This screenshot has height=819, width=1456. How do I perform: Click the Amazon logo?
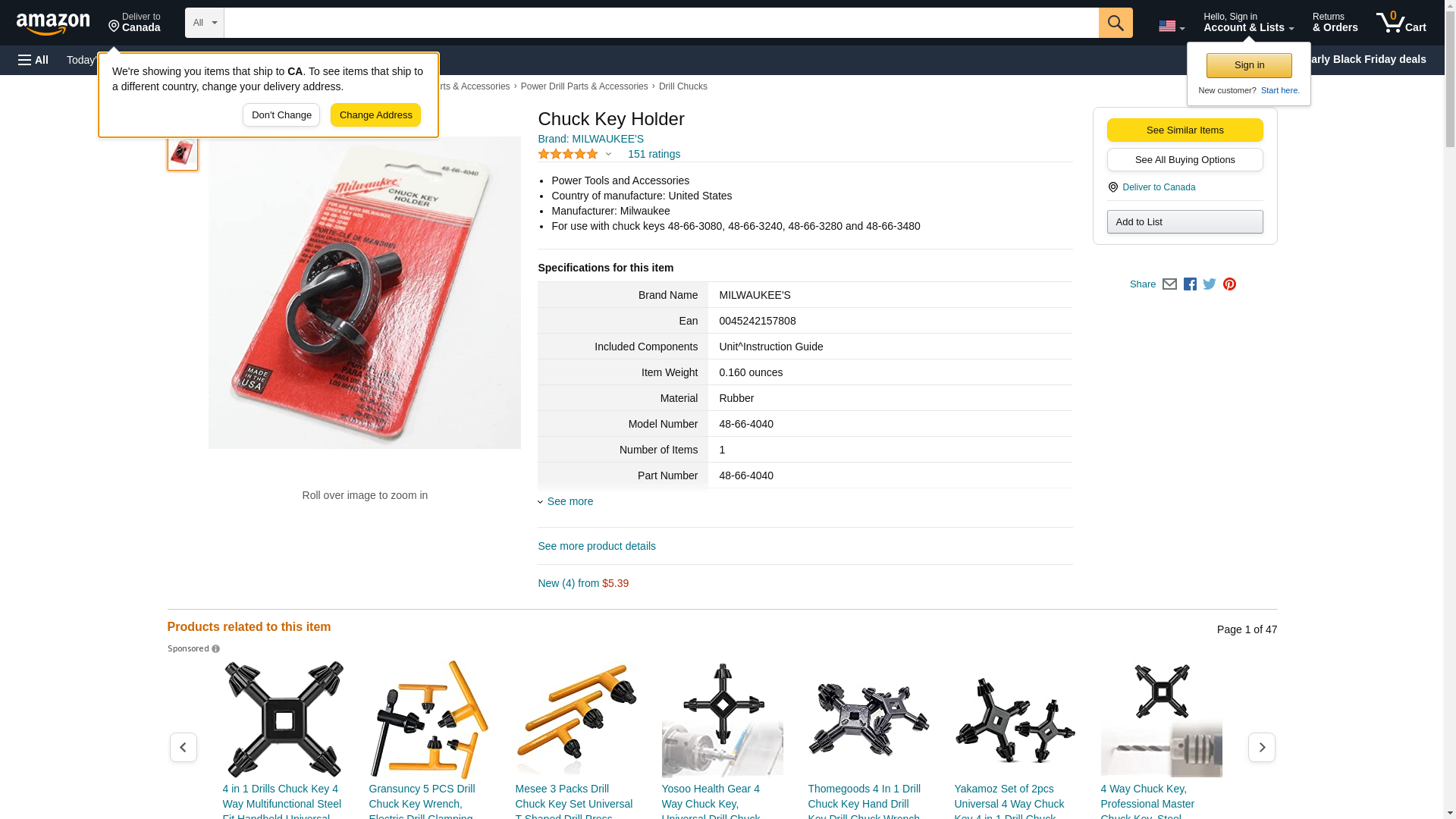[53, 24]
